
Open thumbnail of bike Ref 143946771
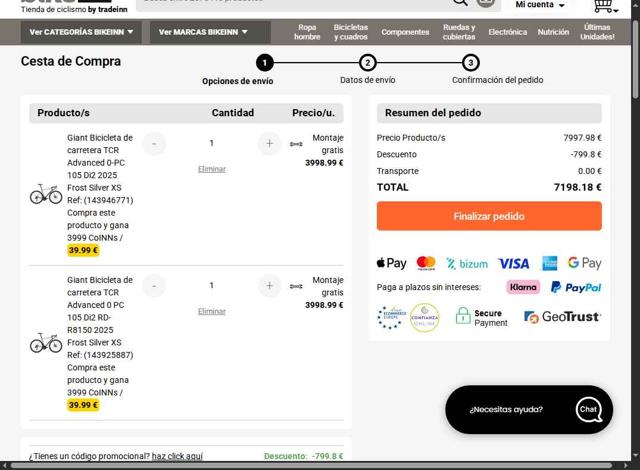coord(46,193)
